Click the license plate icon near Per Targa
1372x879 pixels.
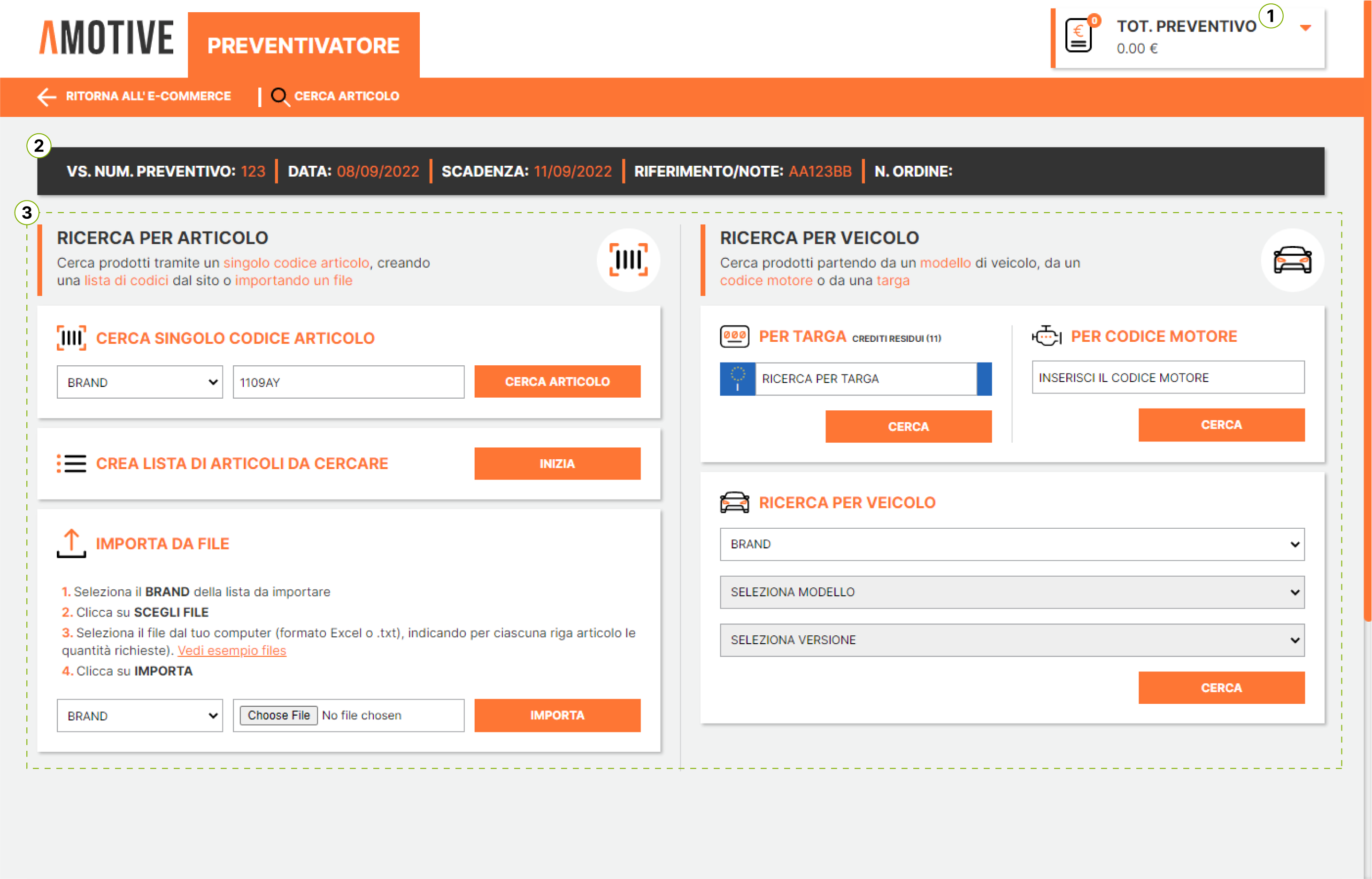(x=734, y=336)
